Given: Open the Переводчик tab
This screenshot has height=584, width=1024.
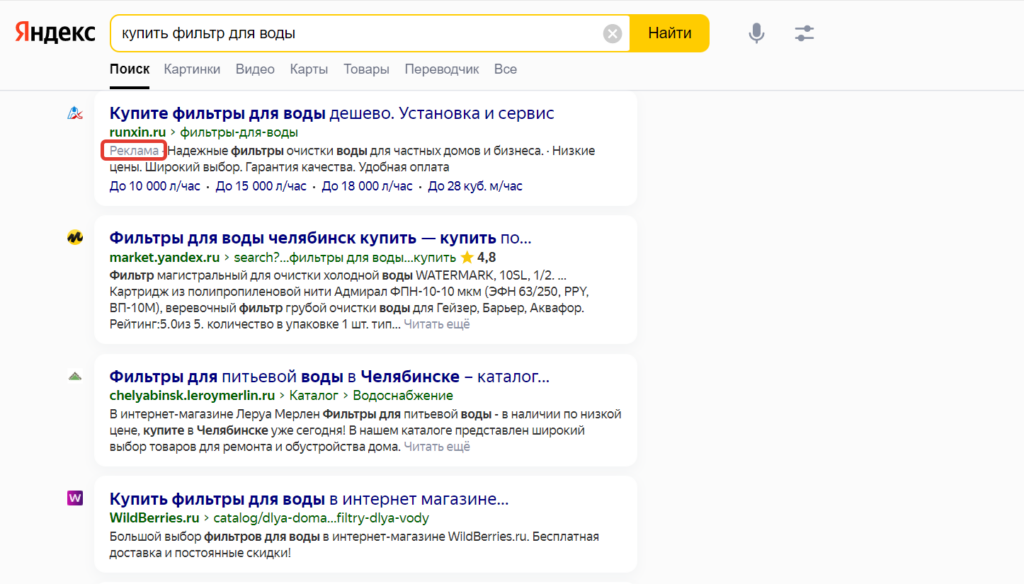Looking at the screenshot, I should point(441,69).
